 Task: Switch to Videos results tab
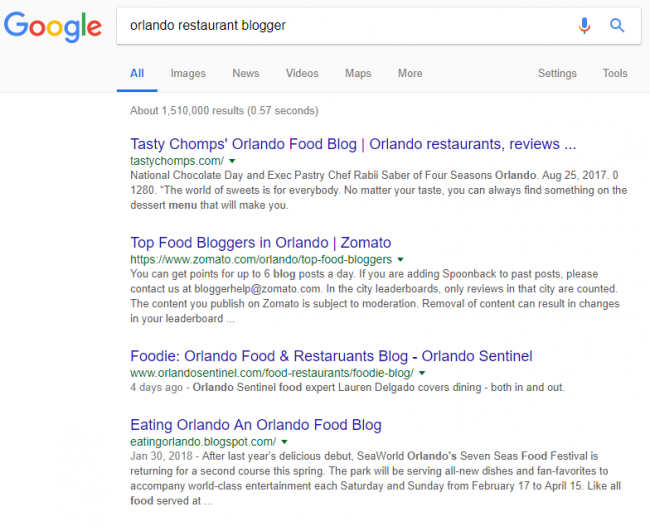tap(302, 73)
